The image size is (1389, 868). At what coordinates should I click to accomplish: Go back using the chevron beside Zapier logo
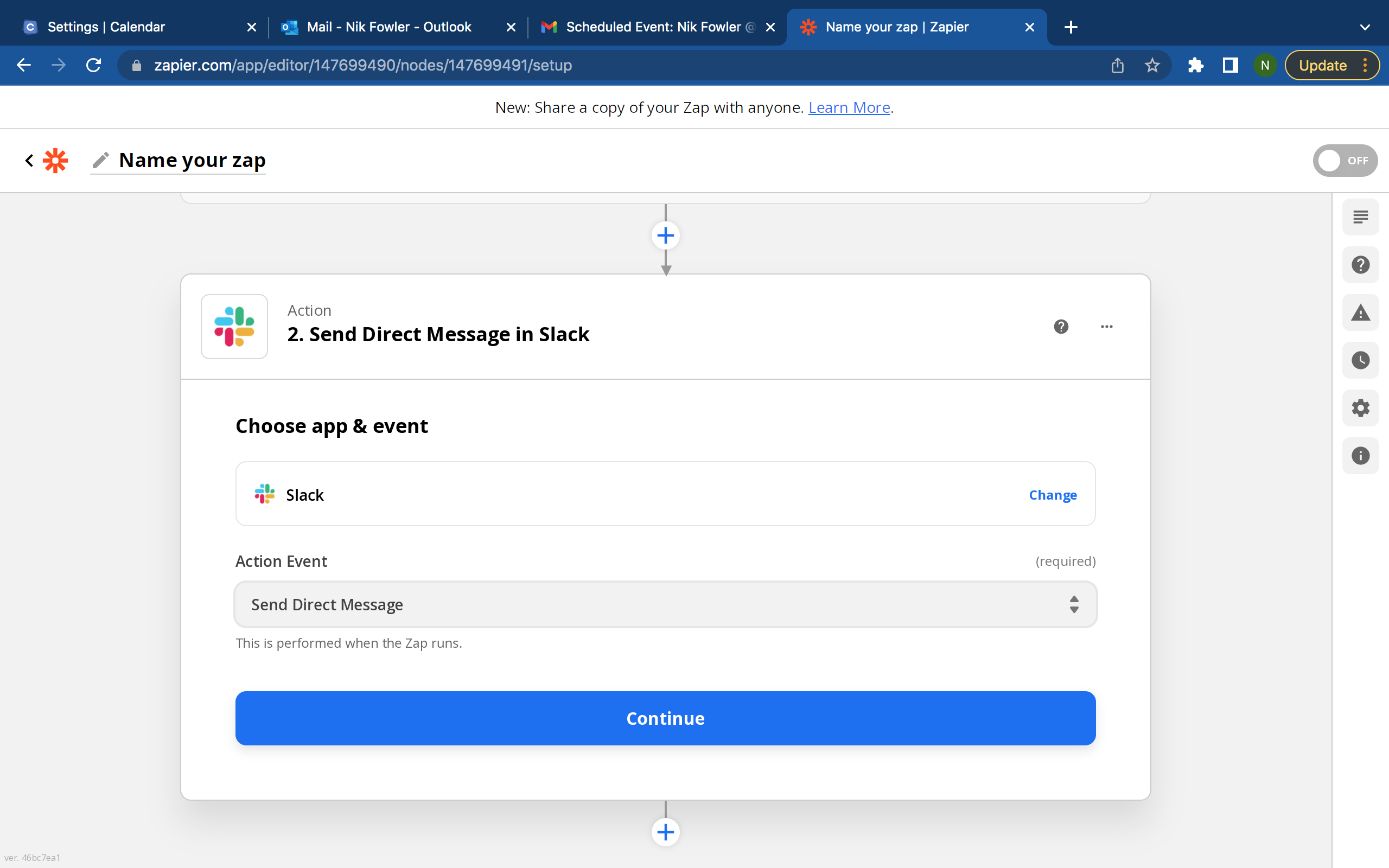pos(29,160)
